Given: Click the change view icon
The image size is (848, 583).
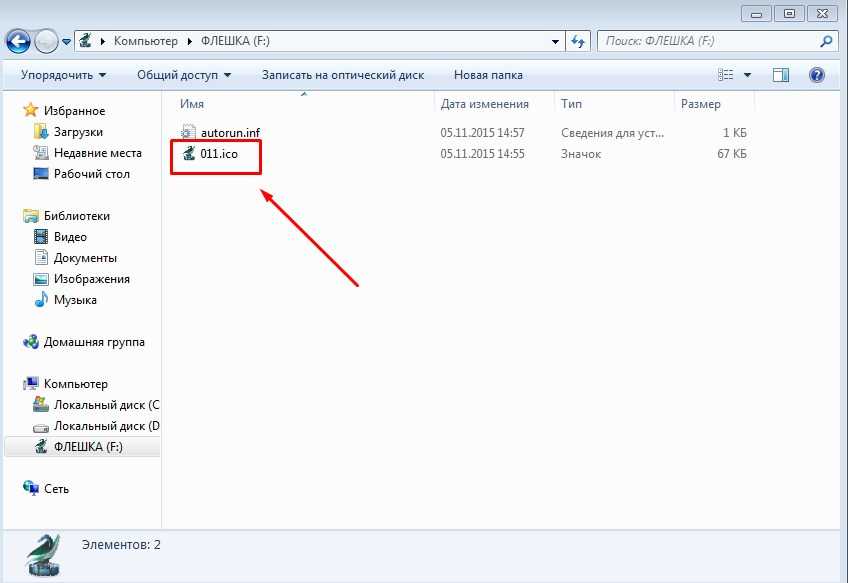Looking at the screenshot, I should point(727,75).
